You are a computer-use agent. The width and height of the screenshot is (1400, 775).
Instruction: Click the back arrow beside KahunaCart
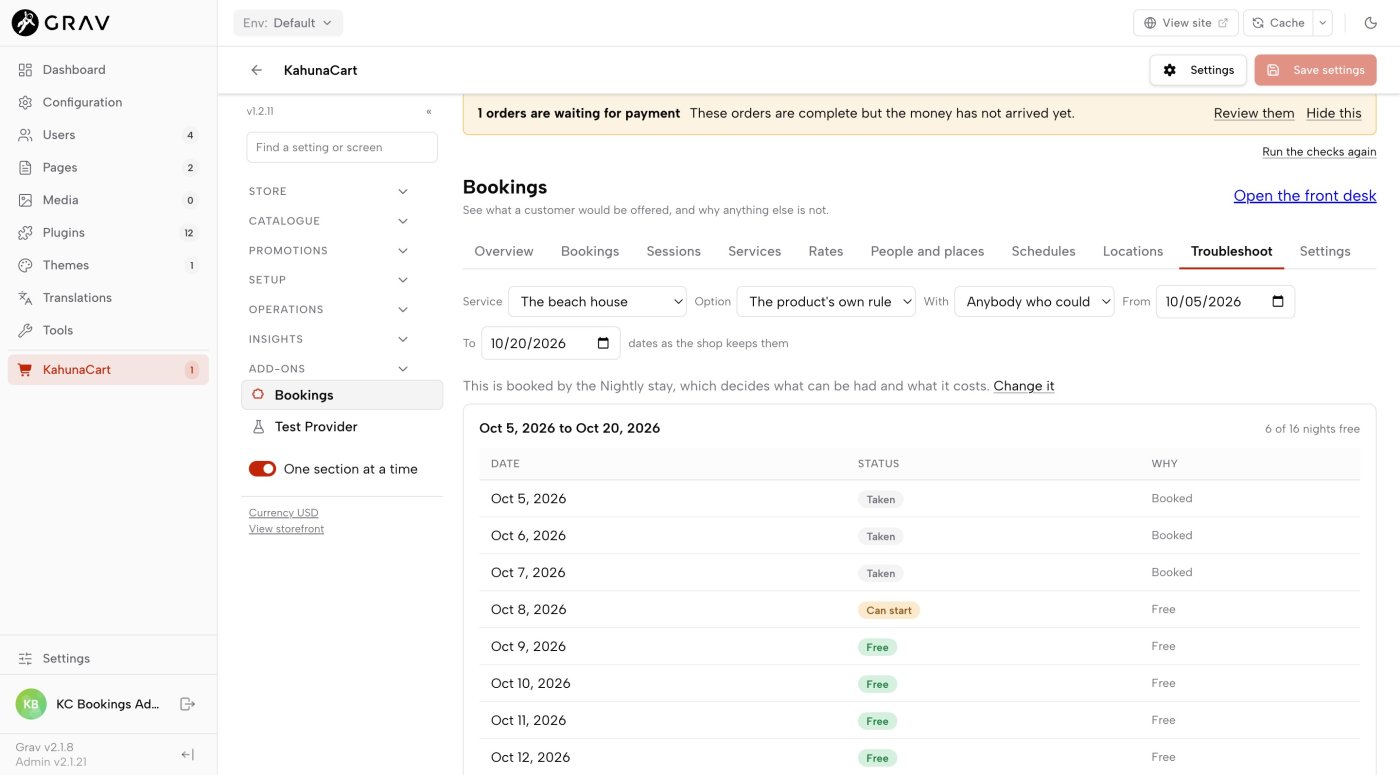click(x=257, y=70)
